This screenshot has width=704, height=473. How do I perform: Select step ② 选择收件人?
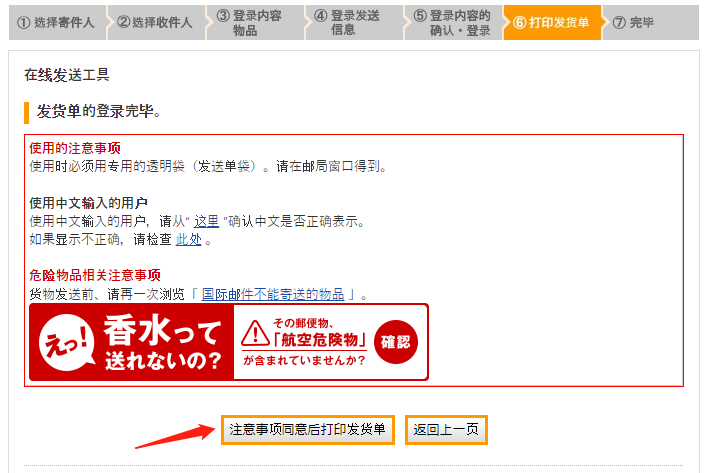pos(156,22)
